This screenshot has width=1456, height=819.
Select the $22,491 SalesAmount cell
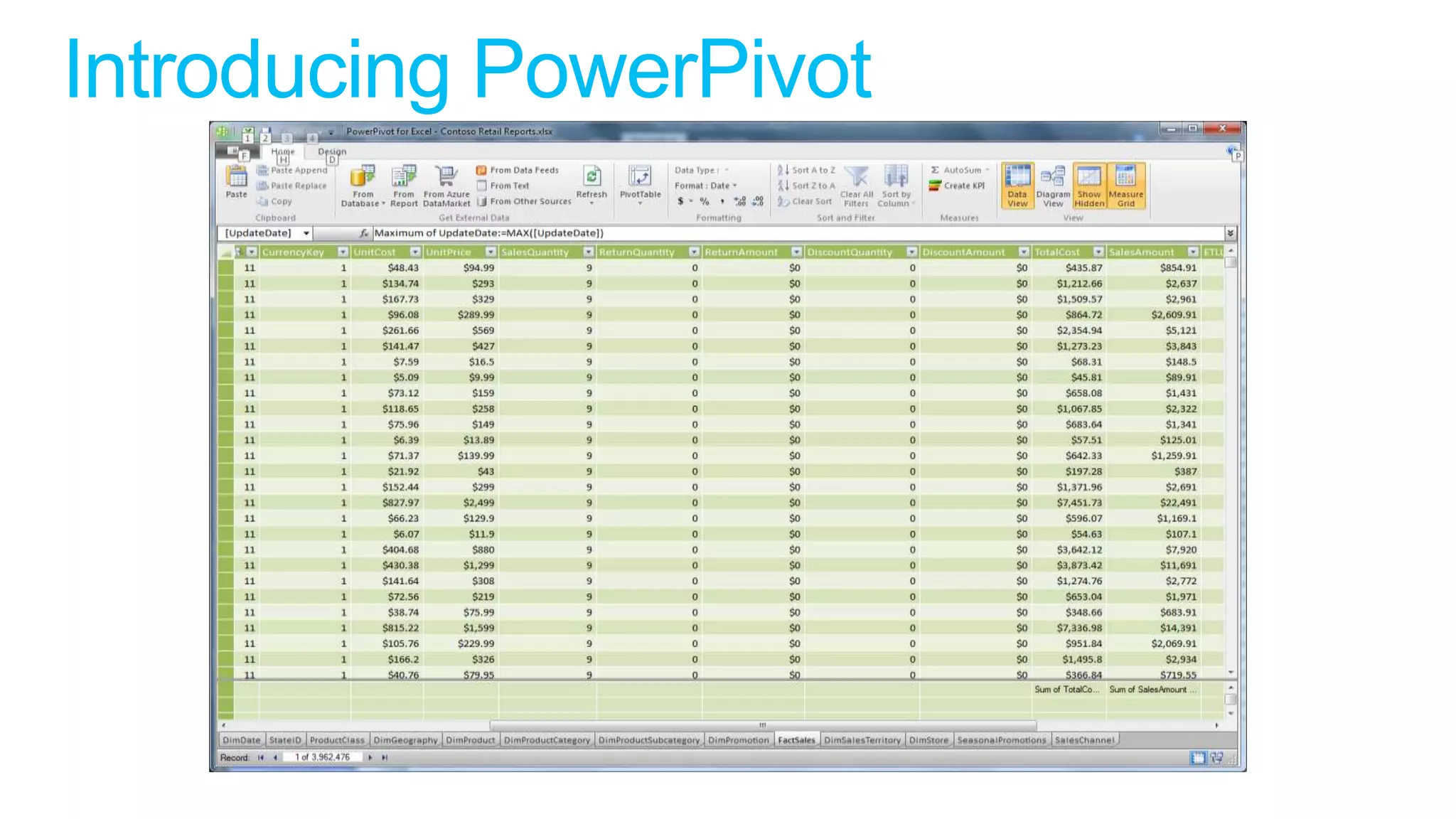coord(1153,503)
